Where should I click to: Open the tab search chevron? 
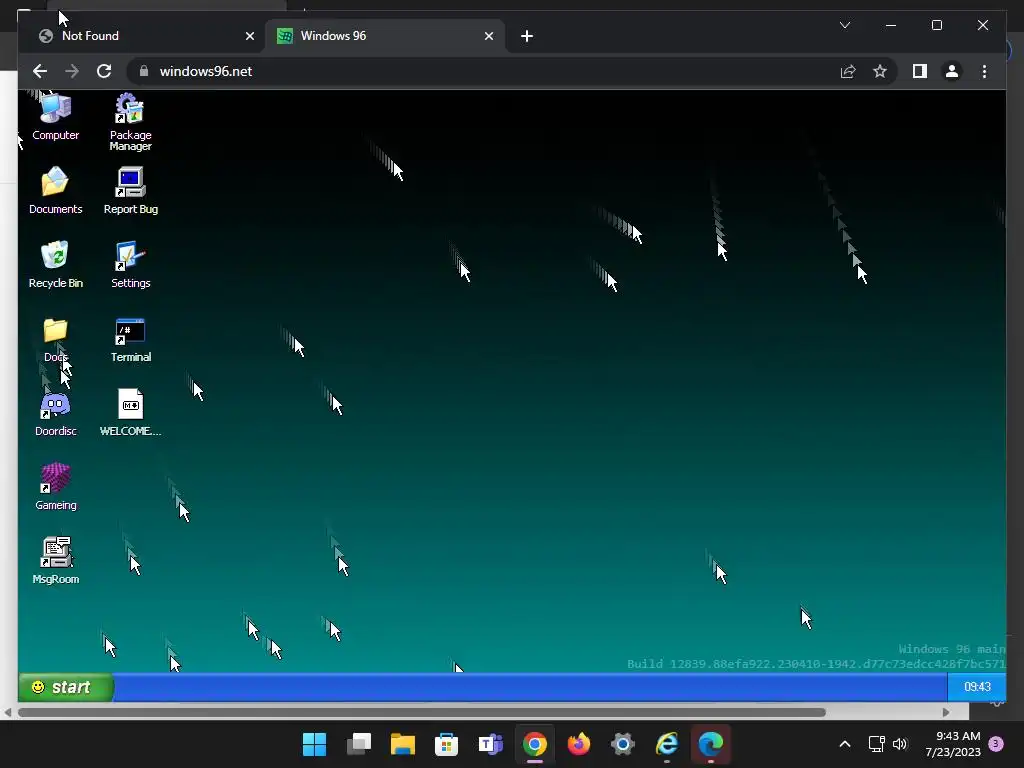pyautogui.click(x=844, y=25)
